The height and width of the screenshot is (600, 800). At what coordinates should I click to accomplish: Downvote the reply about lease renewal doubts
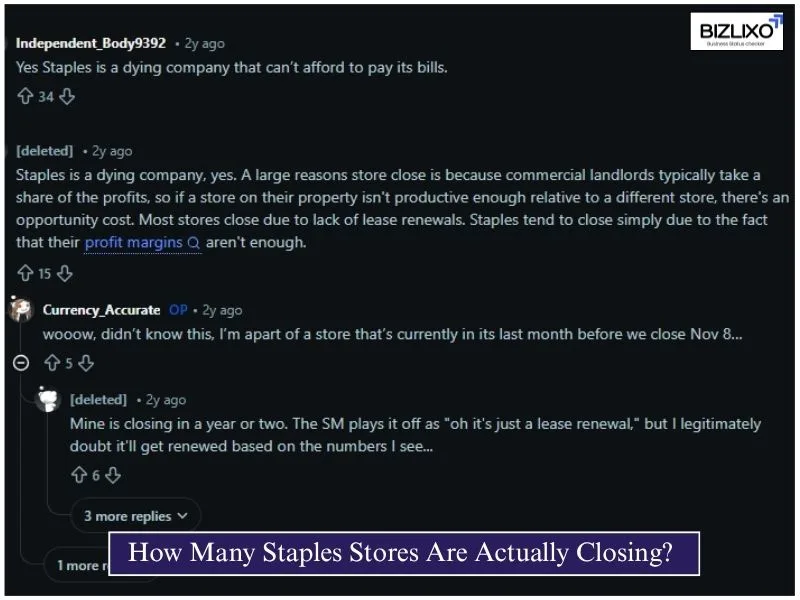point(113,475)
